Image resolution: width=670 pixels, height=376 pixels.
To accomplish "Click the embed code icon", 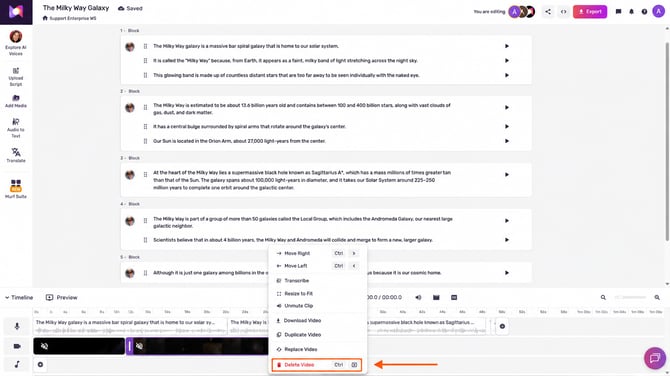I will tap(564, 12).
